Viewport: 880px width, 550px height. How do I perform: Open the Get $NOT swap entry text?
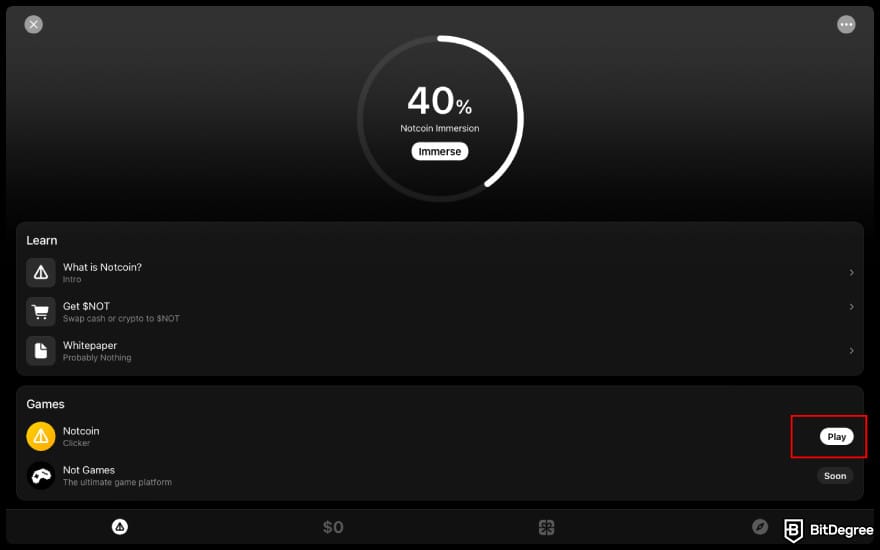(121, 311)
